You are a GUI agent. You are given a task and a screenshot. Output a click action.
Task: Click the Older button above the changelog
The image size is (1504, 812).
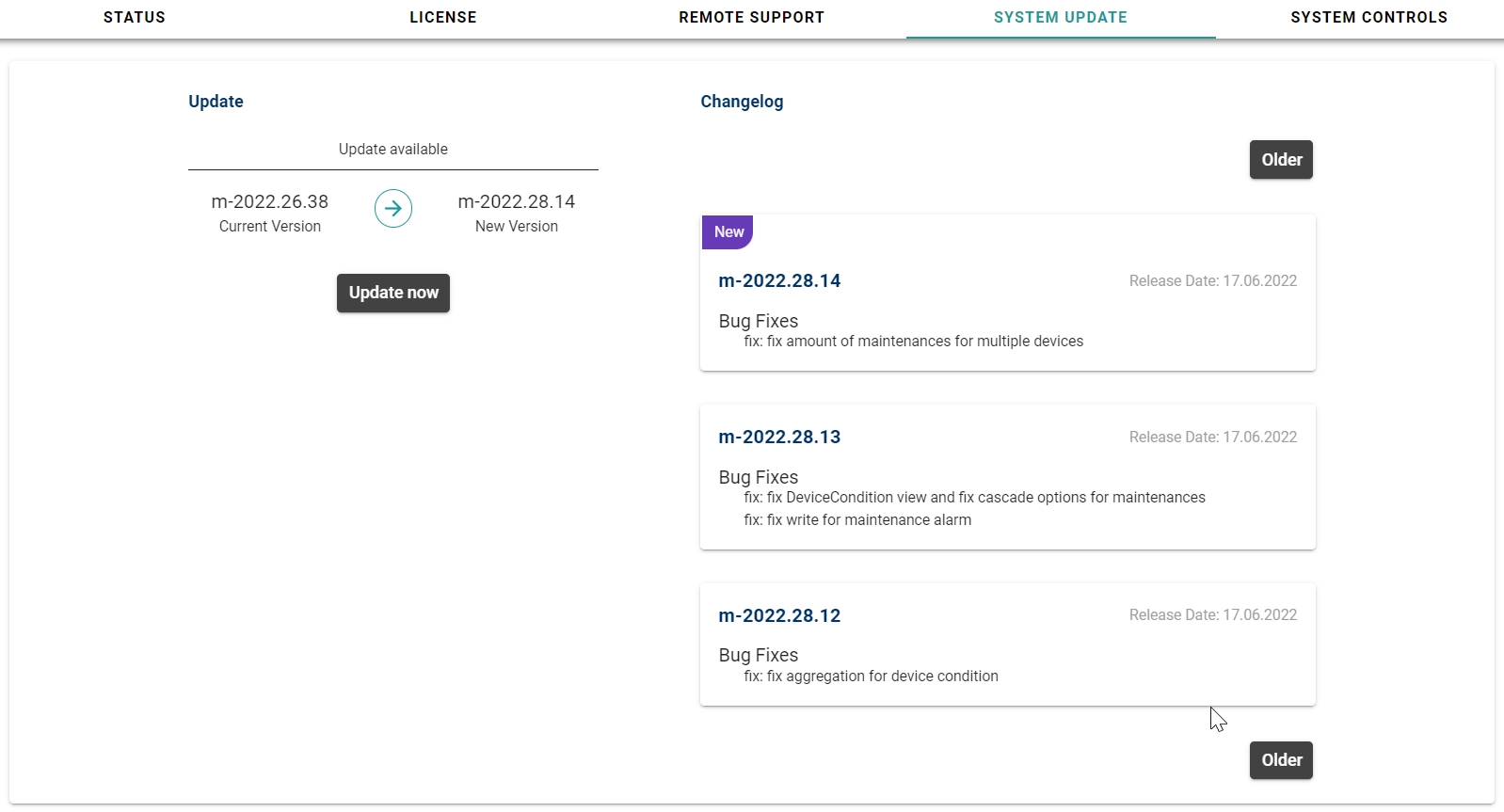click(1281, 160)
